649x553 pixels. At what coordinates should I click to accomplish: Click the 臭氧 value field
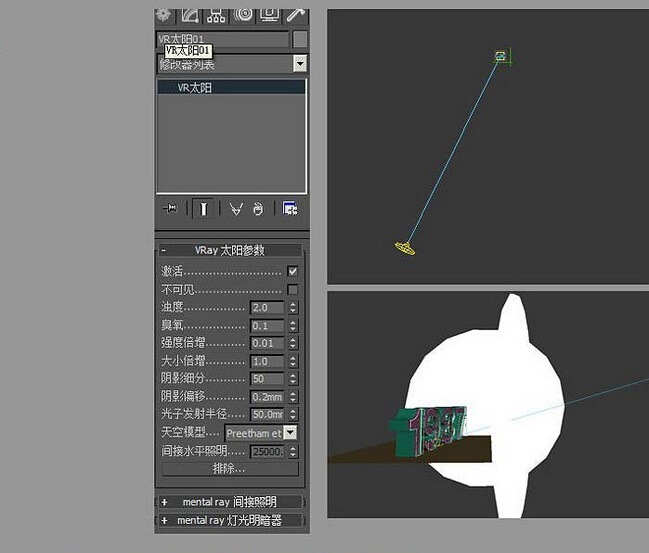point(267,326)
